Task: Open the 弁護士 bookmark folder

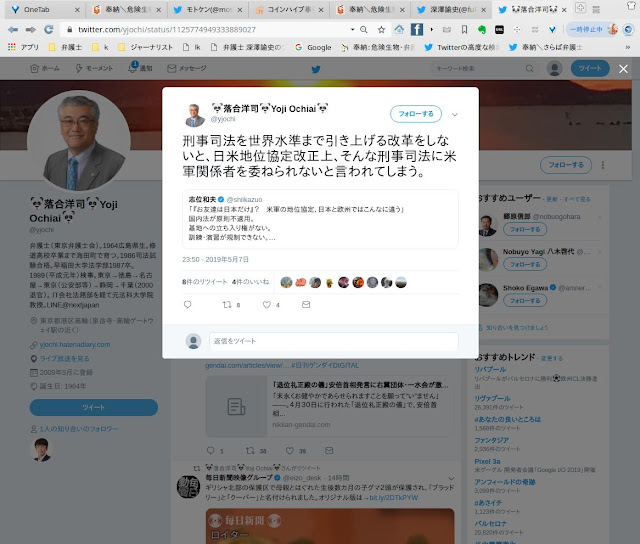Action: pos(66,47)
